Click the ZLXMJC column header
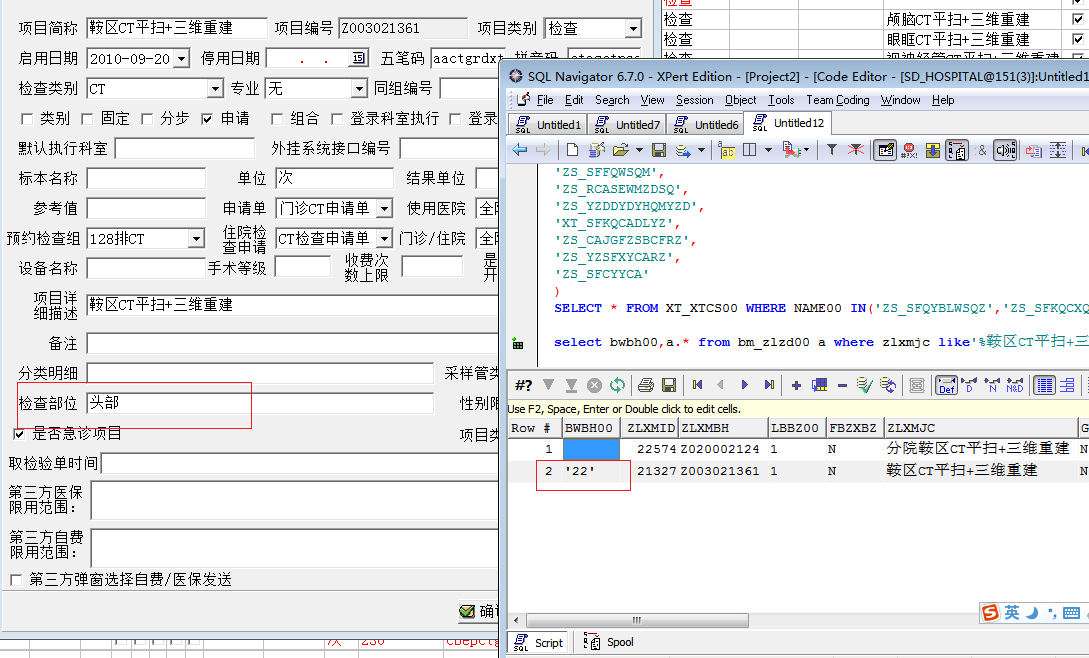This screenshot has width=1089, height=658. [981, 428]
